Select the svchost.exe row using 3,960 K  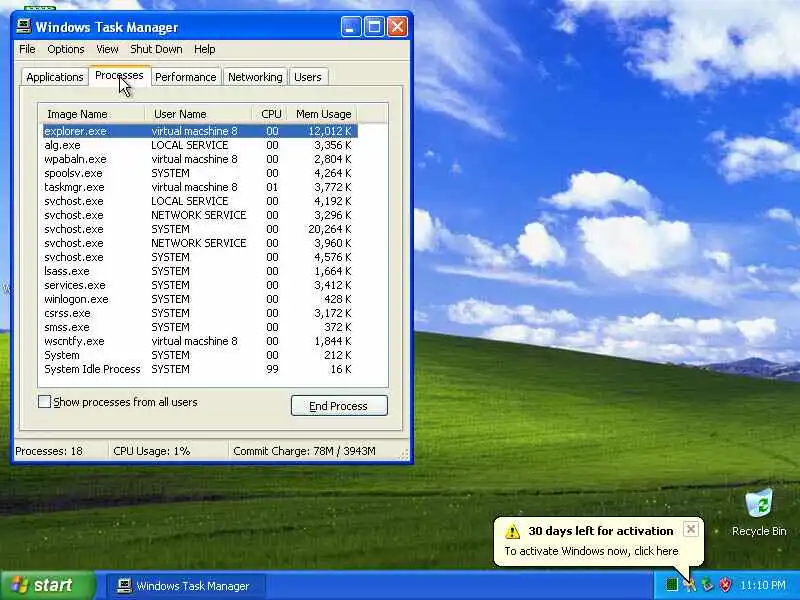(200, 243)
